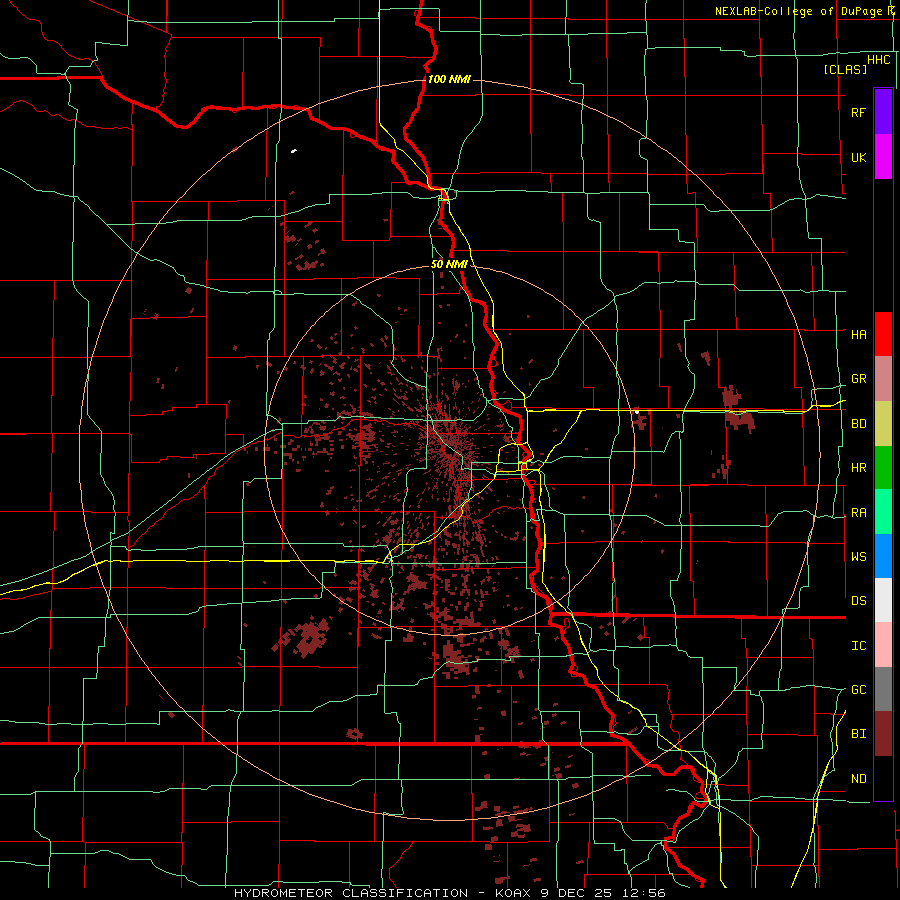This screenshot has width=900, height=900.
Task: Click the BI dark red legend swatch
Action: [883, 734]
